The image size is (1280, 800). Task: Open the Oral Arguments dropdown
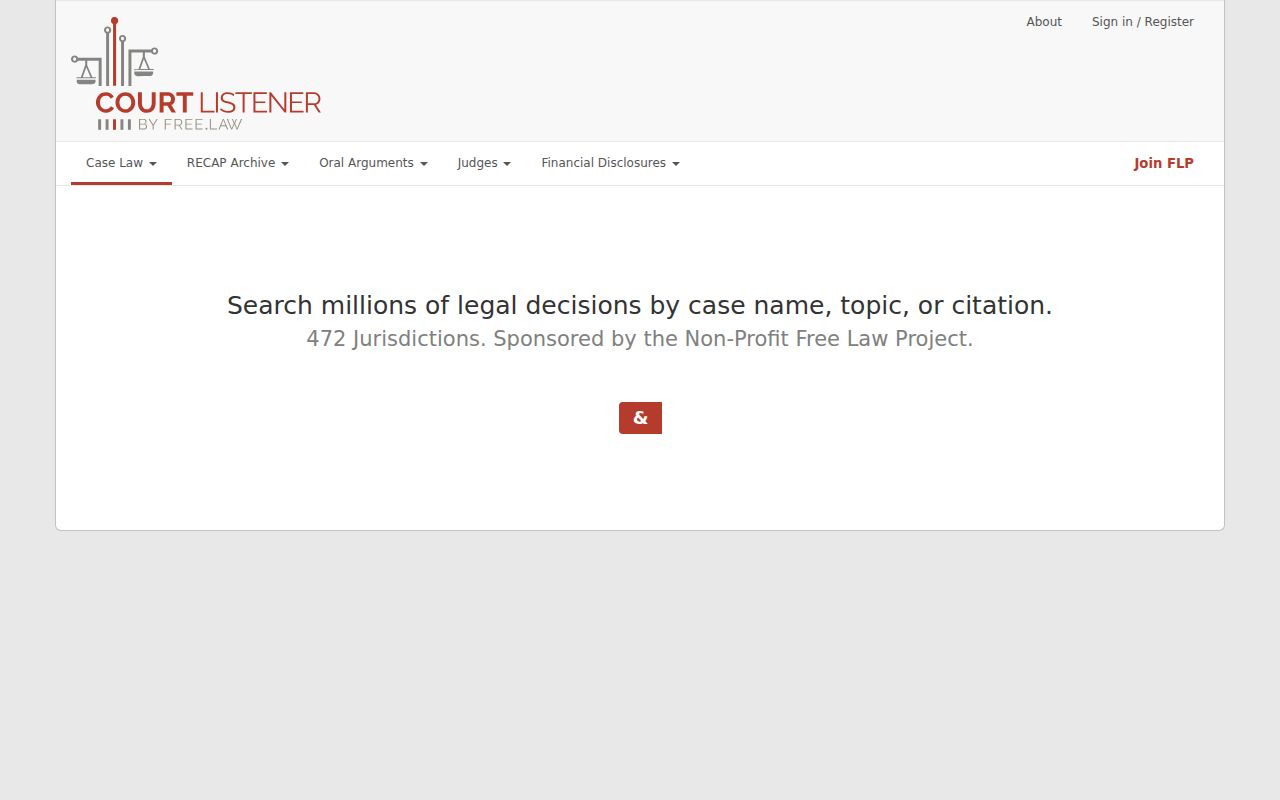click(x=373, y=163)
